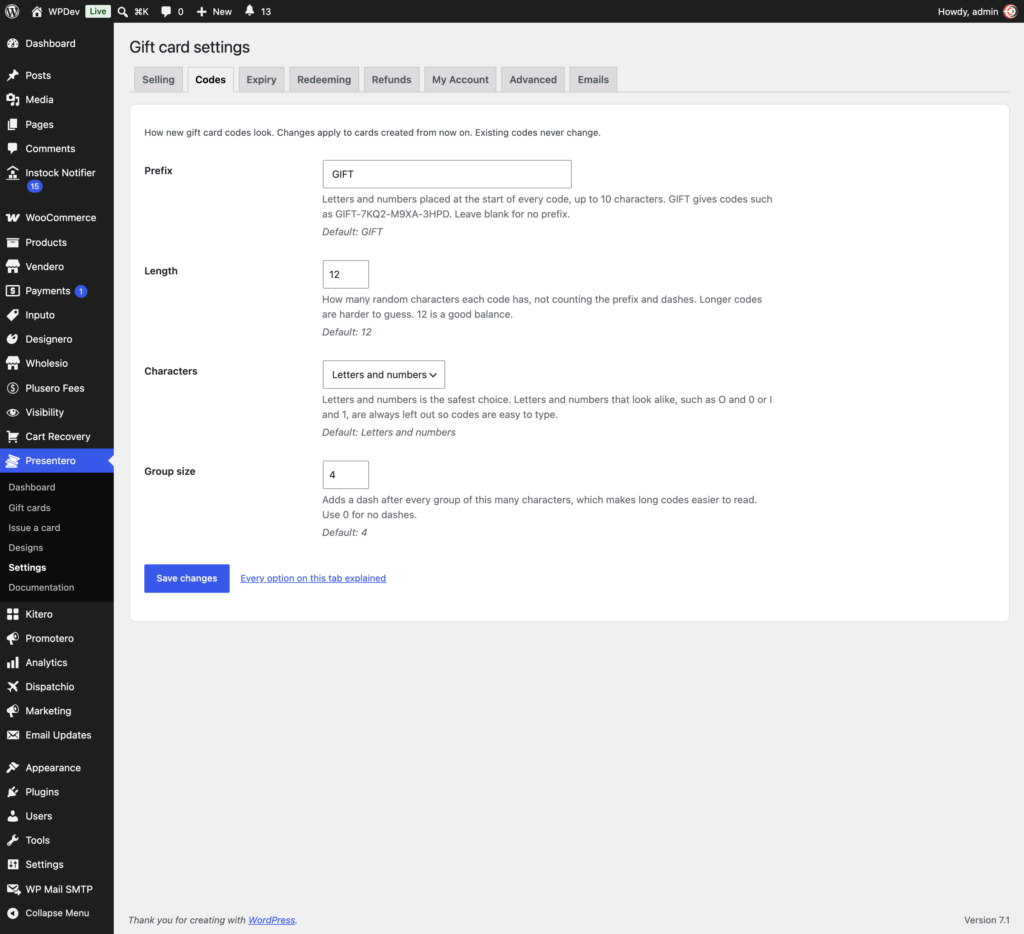This screenshot has width=1024, height=934.
Task: Open the WordPress logo menu
Action: click(12, 11)
